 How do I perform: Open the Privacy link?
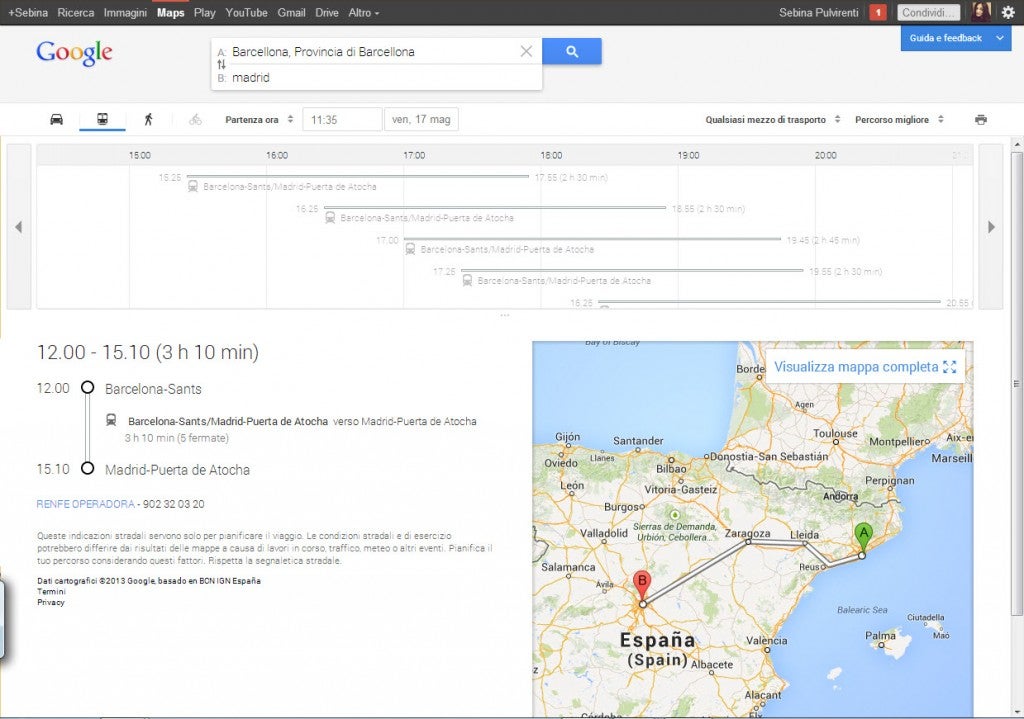[51, 602]
